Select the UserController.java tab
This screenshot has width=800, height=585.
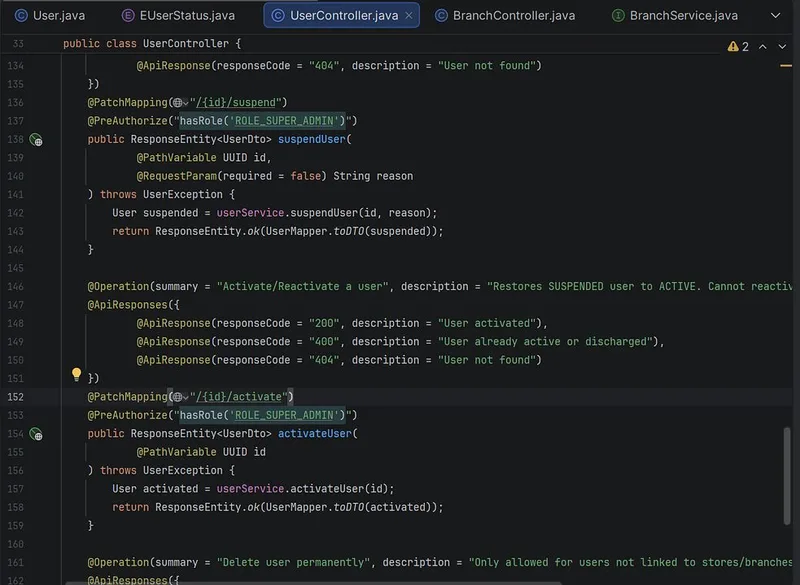click(x=343, y=15)
